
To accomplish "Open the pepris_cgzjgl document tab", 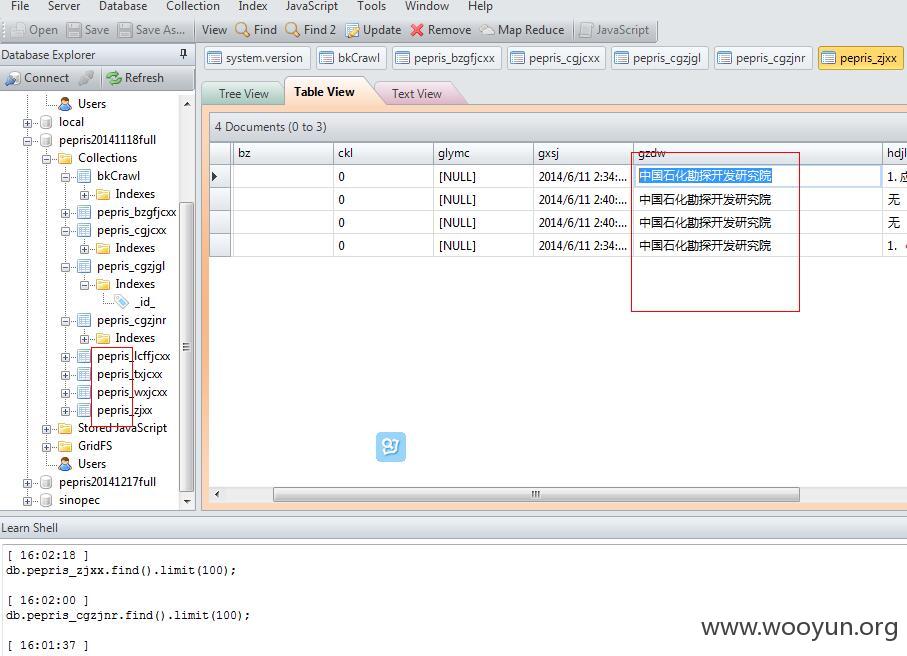I will tap(660, 58).
